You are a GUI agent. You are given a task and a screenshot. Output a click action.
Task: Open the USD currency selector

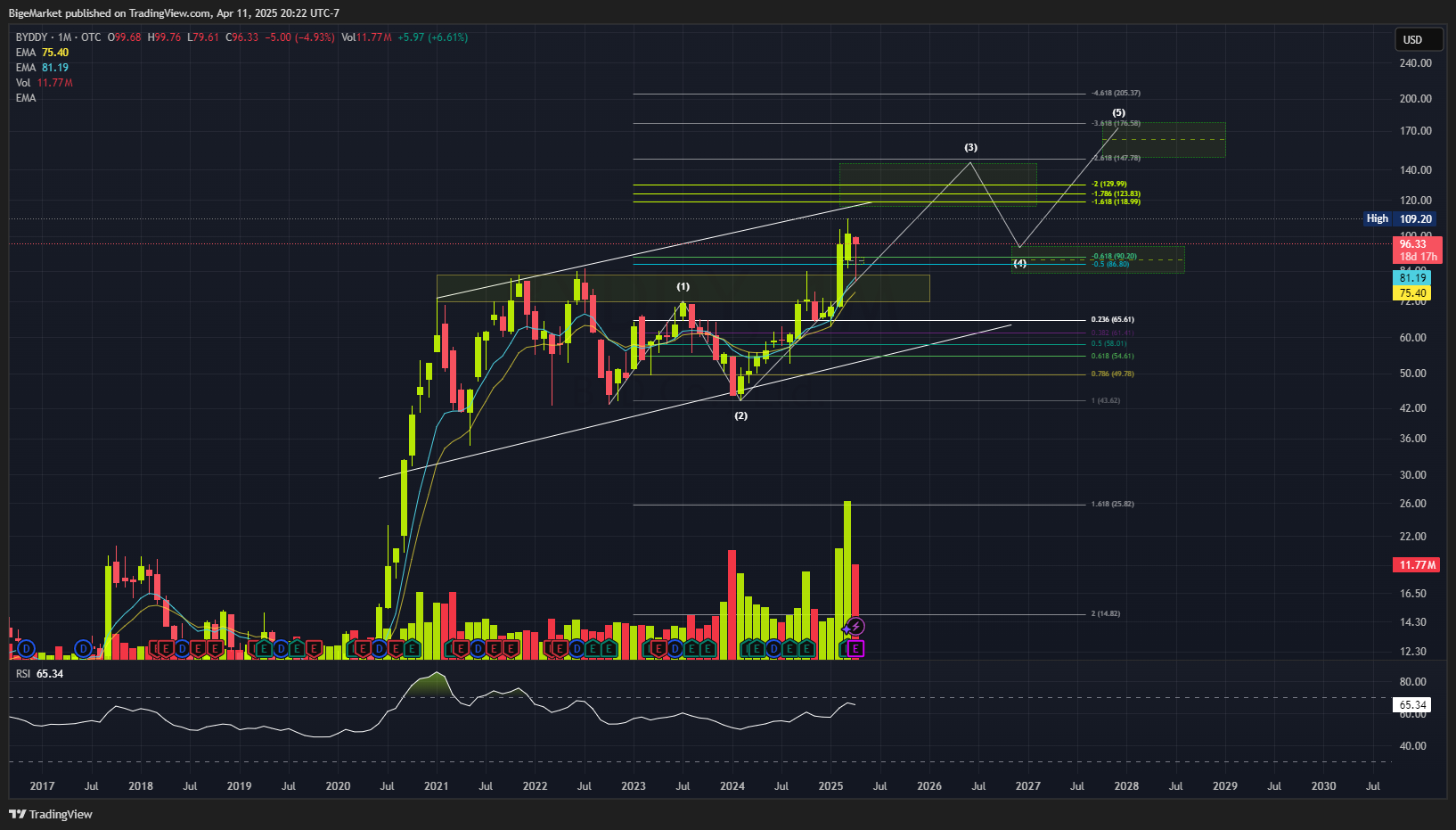[x=1419, y=39]
